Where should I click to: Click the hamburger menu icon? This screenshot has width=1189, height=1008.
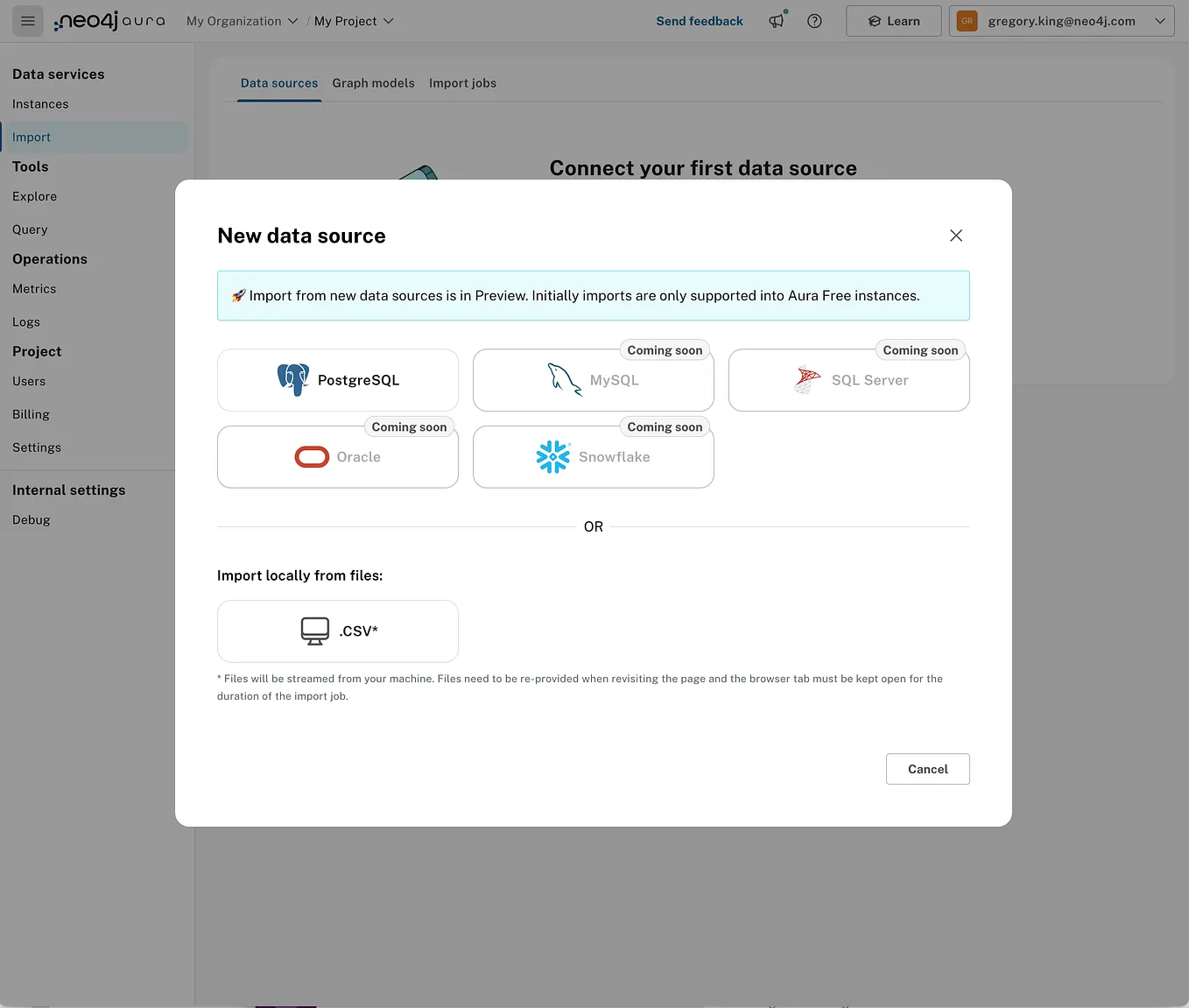pyautogui.click(x=27, y=20)
